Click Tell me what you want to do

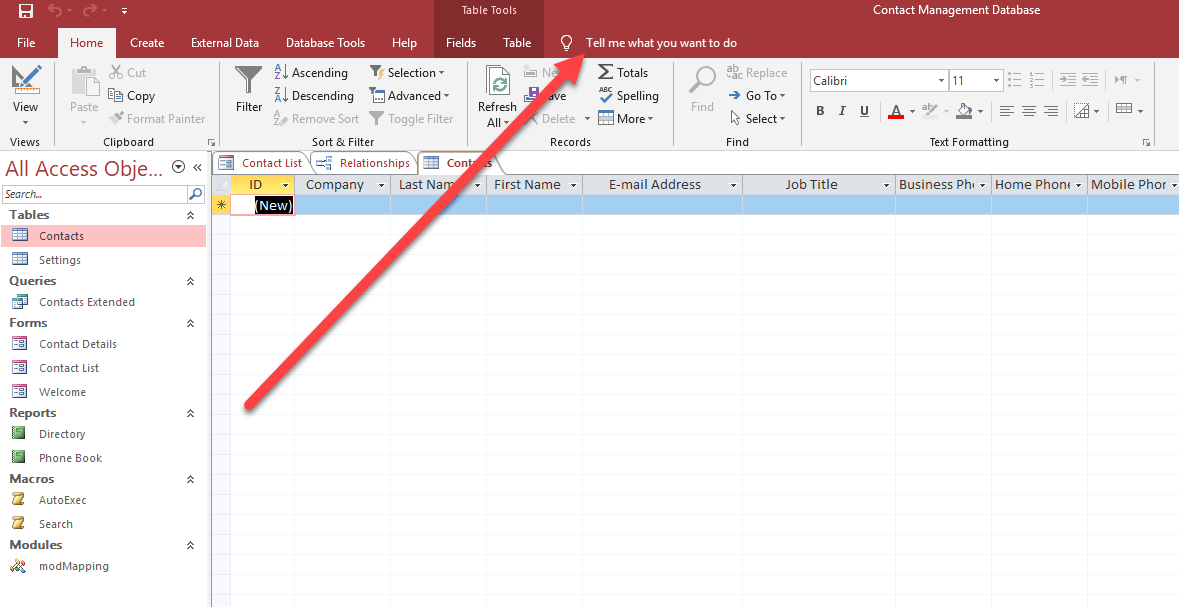661,43
